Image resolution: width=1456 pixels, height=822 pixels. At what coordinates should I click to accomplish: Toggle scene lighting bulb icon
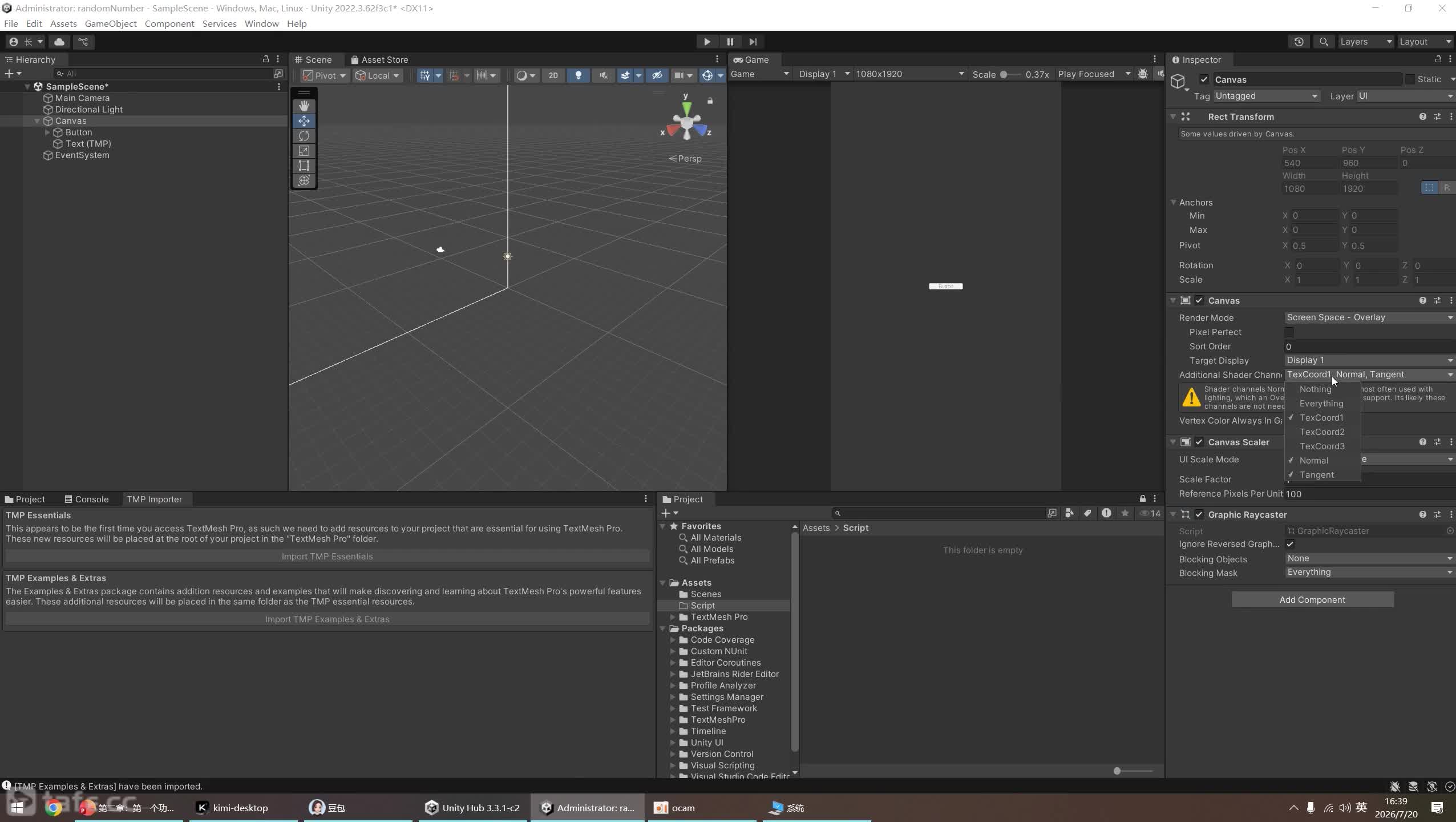coord(579,75)
